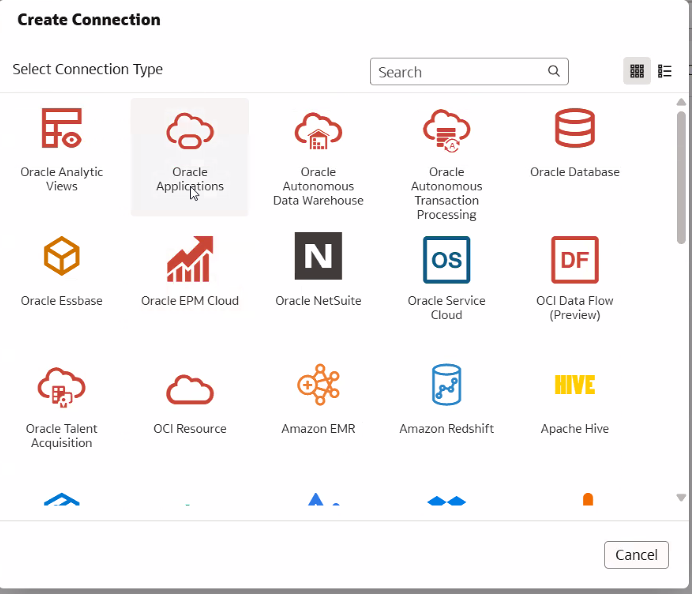Screen dimensions: 692x594
Task: Choose the Oracle Applications cloud icon
Action: pos(190,131)
